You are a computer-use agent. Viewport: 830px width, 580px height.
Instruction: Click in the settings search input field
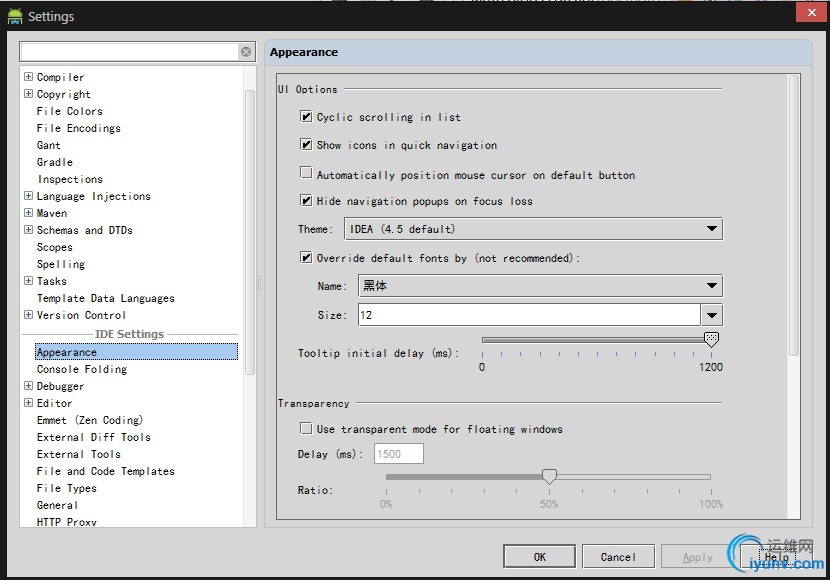pos(128,51)
